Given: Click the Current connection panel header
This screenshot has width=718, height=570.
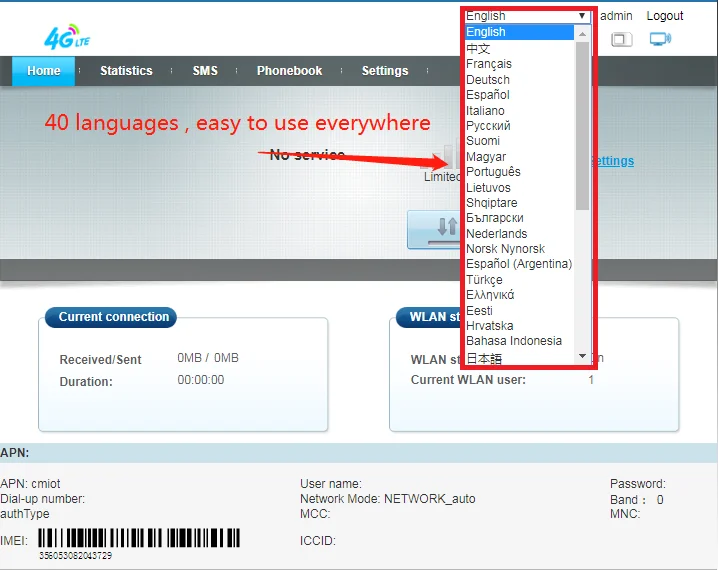Looking at the screenshot, I should (x=111, y=317).
